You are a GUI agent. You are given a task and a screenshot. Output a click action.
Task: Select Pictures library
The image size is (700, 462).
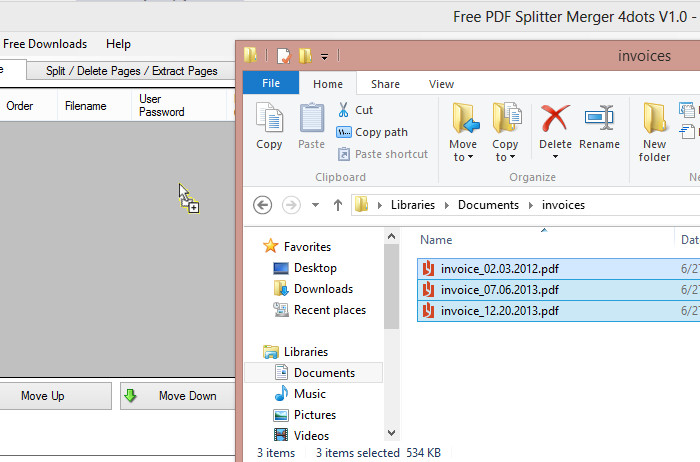pyautogui.click(x=315, y=415)
